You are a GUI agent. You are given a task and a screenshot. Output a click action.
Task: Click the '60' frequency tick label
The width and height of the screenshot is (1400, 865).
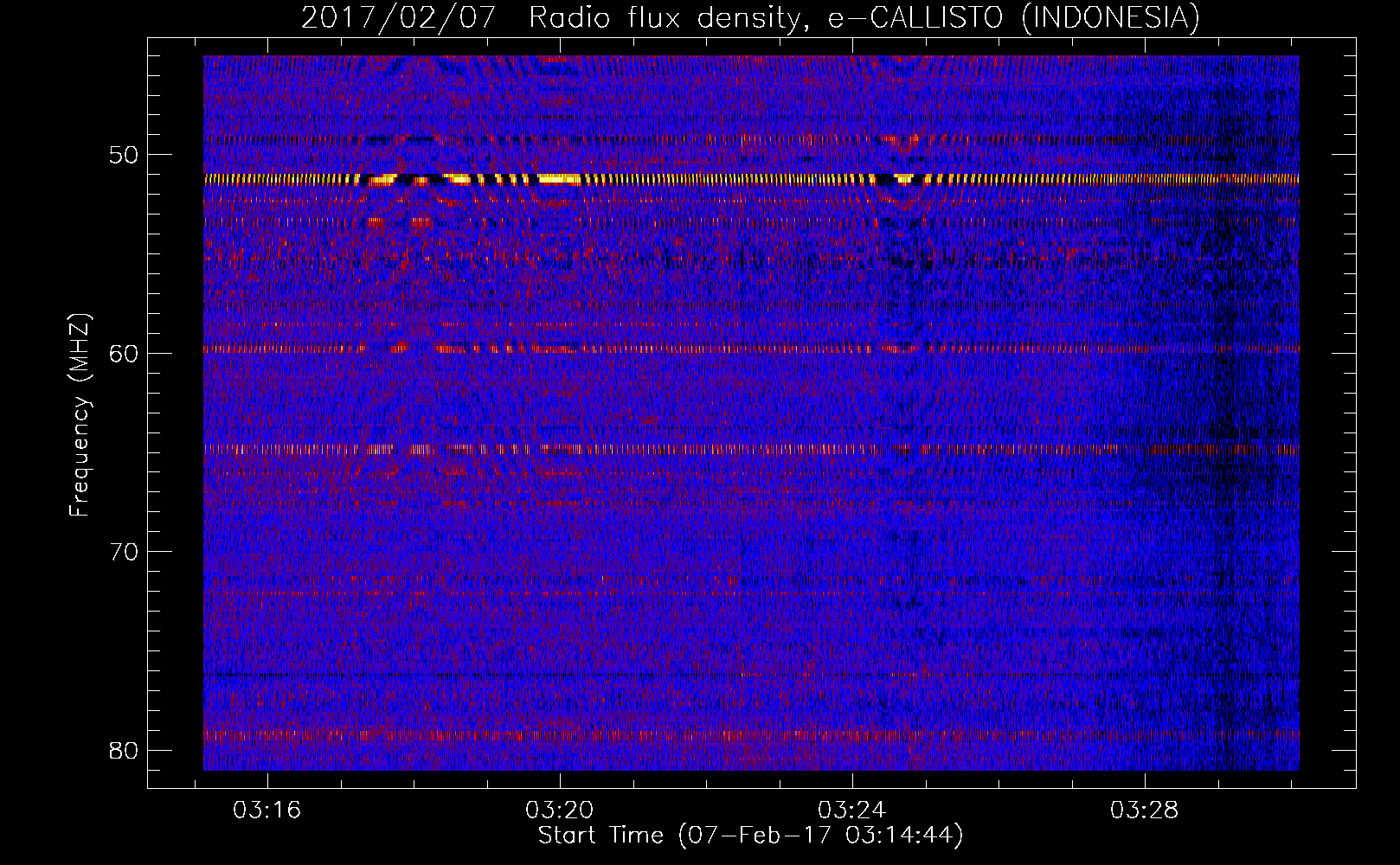[124, 353]
